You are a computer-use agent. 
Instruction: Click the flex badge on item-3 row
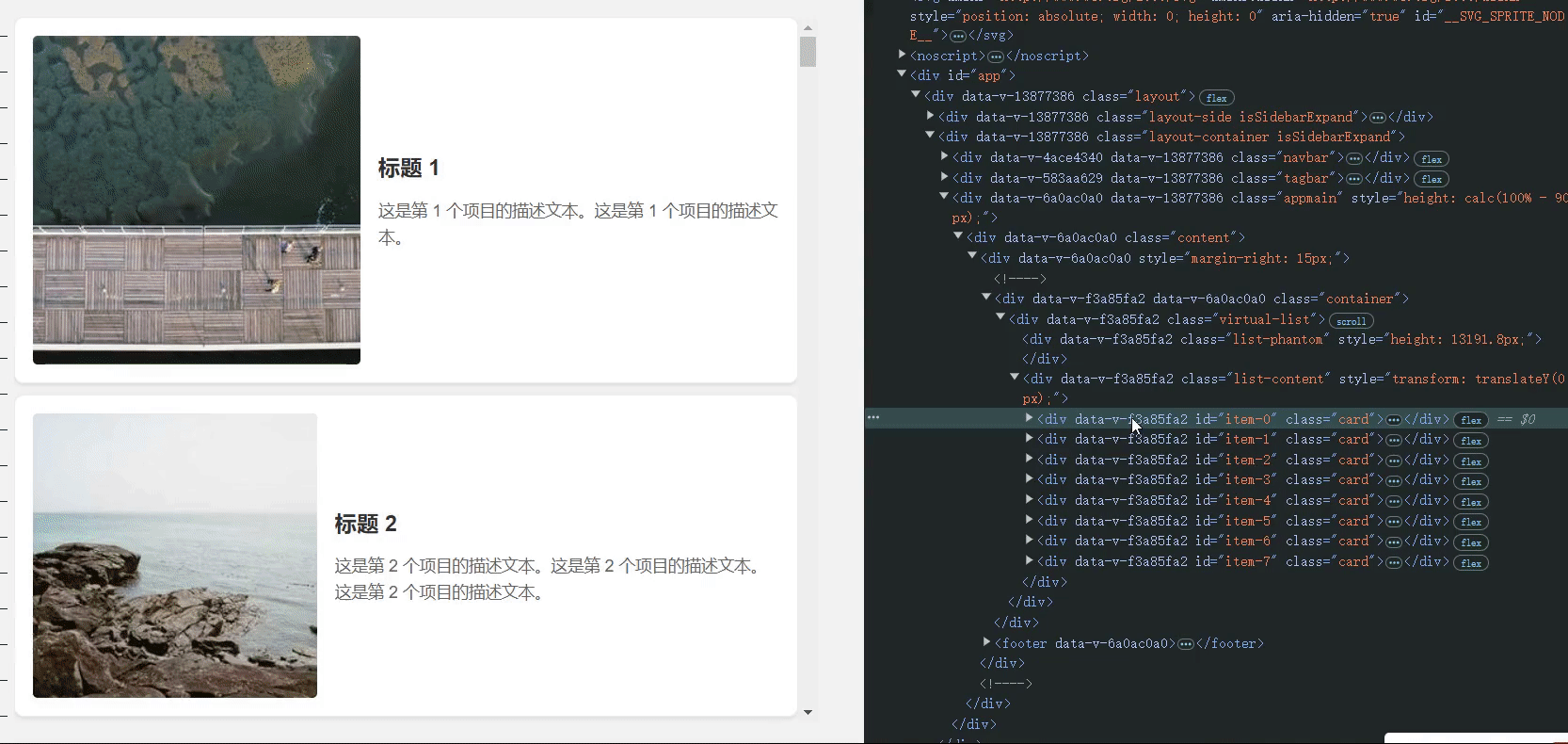[x=1471, y=480]
